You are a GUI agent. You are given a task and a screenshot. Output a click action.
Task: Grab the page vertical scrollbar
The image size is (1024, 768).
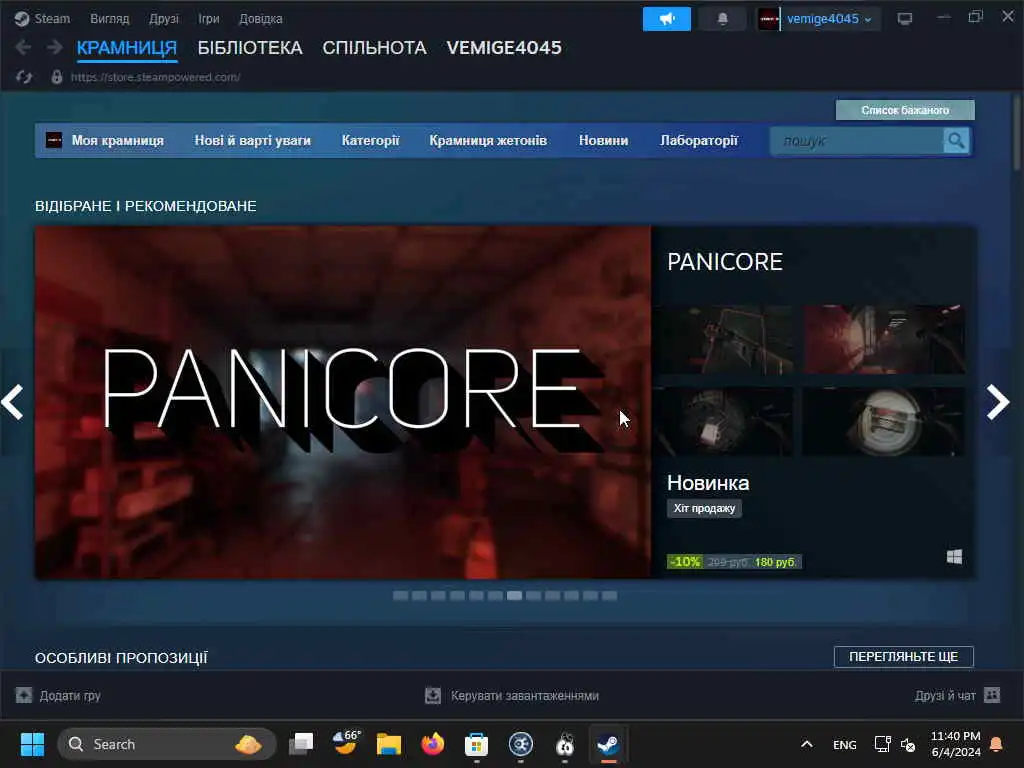coord(1017,133)
